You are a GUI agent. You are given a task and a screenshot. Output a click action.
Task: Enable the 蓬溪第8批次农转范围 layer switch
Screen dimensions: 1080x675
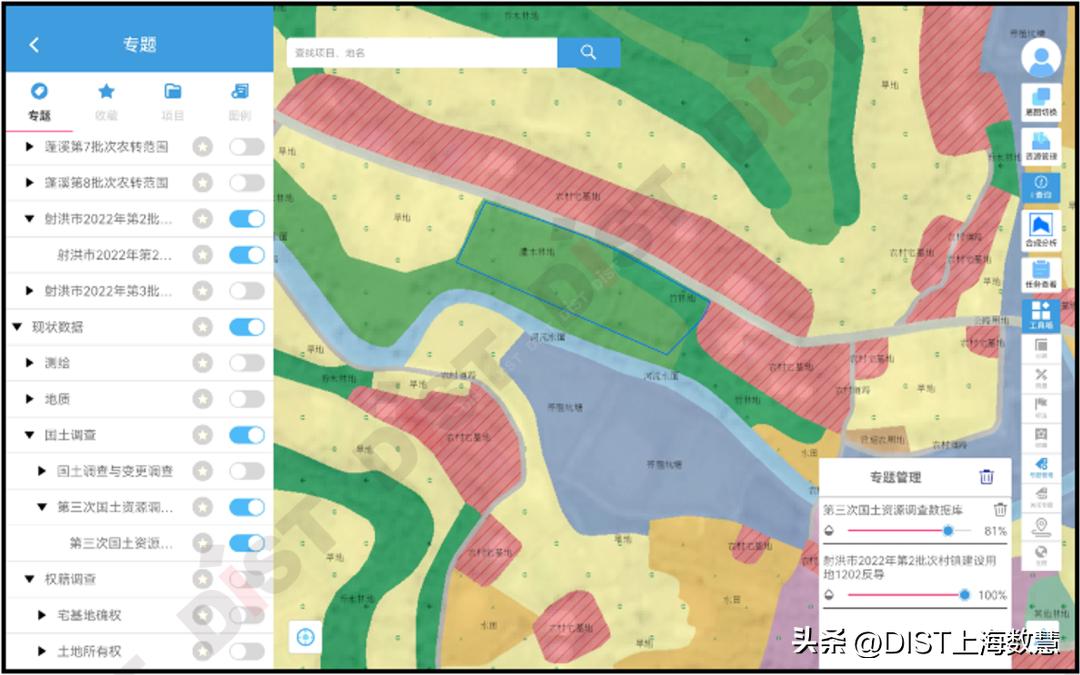point(247,183)
